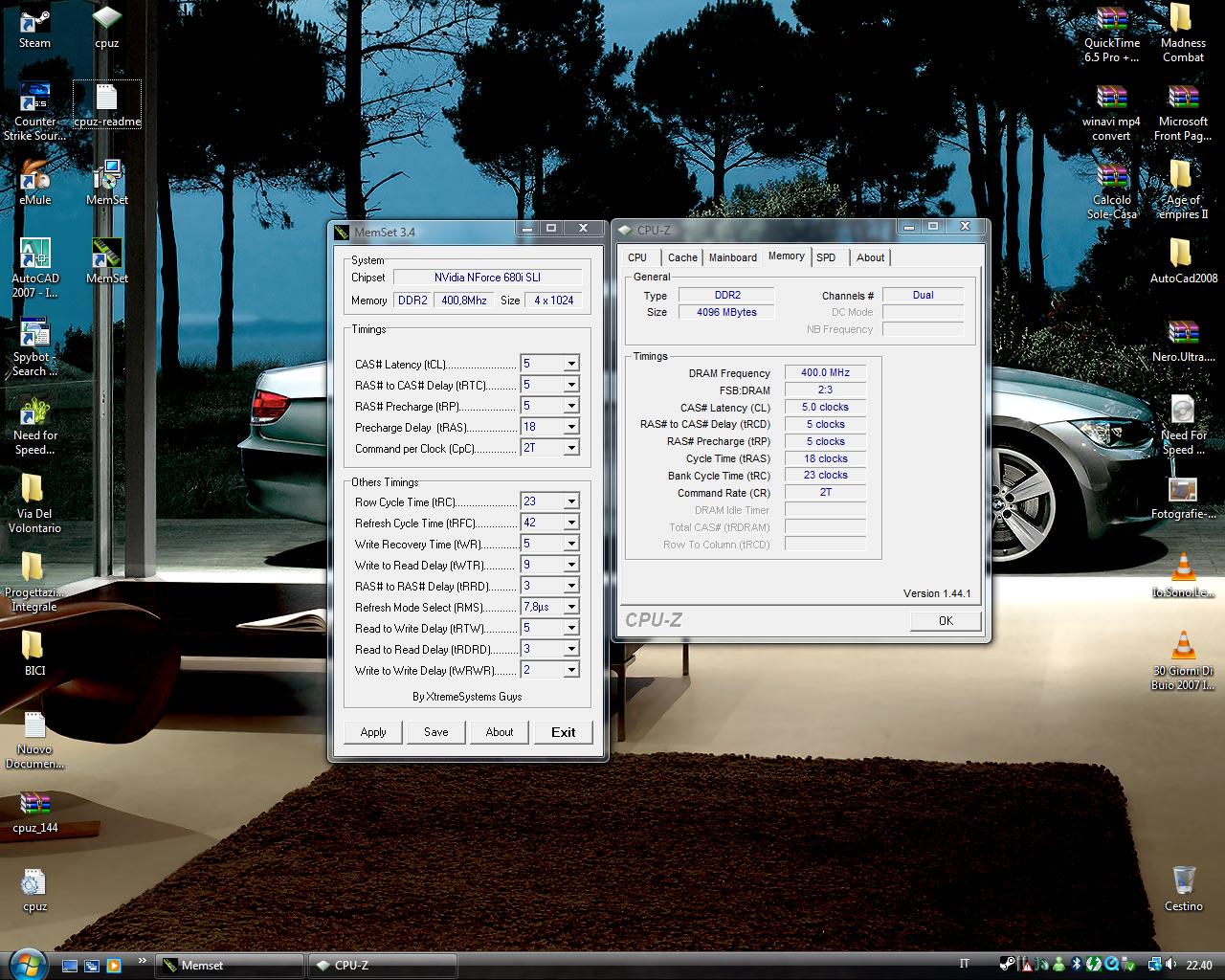Click the QuickTime tray icon
Image resolution: width=1225 pixels, height=980 pixels.
[1112, 965]
